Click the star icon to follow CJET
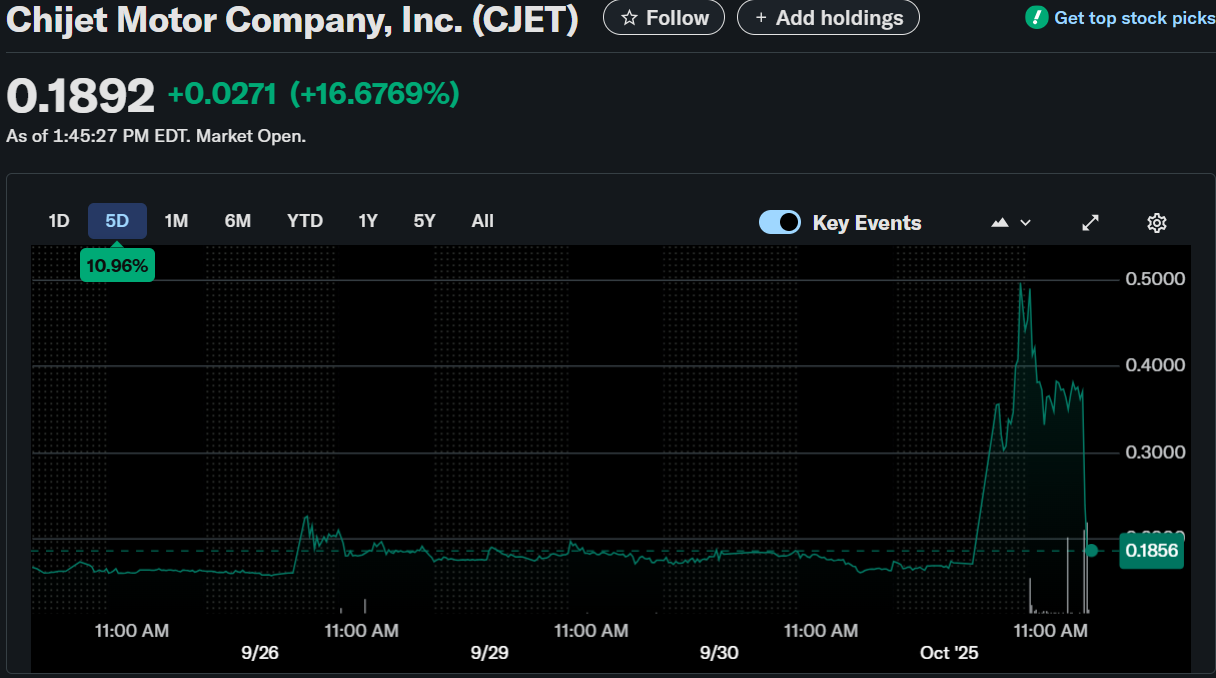The image size is (1216, 678). pos(629,18)
